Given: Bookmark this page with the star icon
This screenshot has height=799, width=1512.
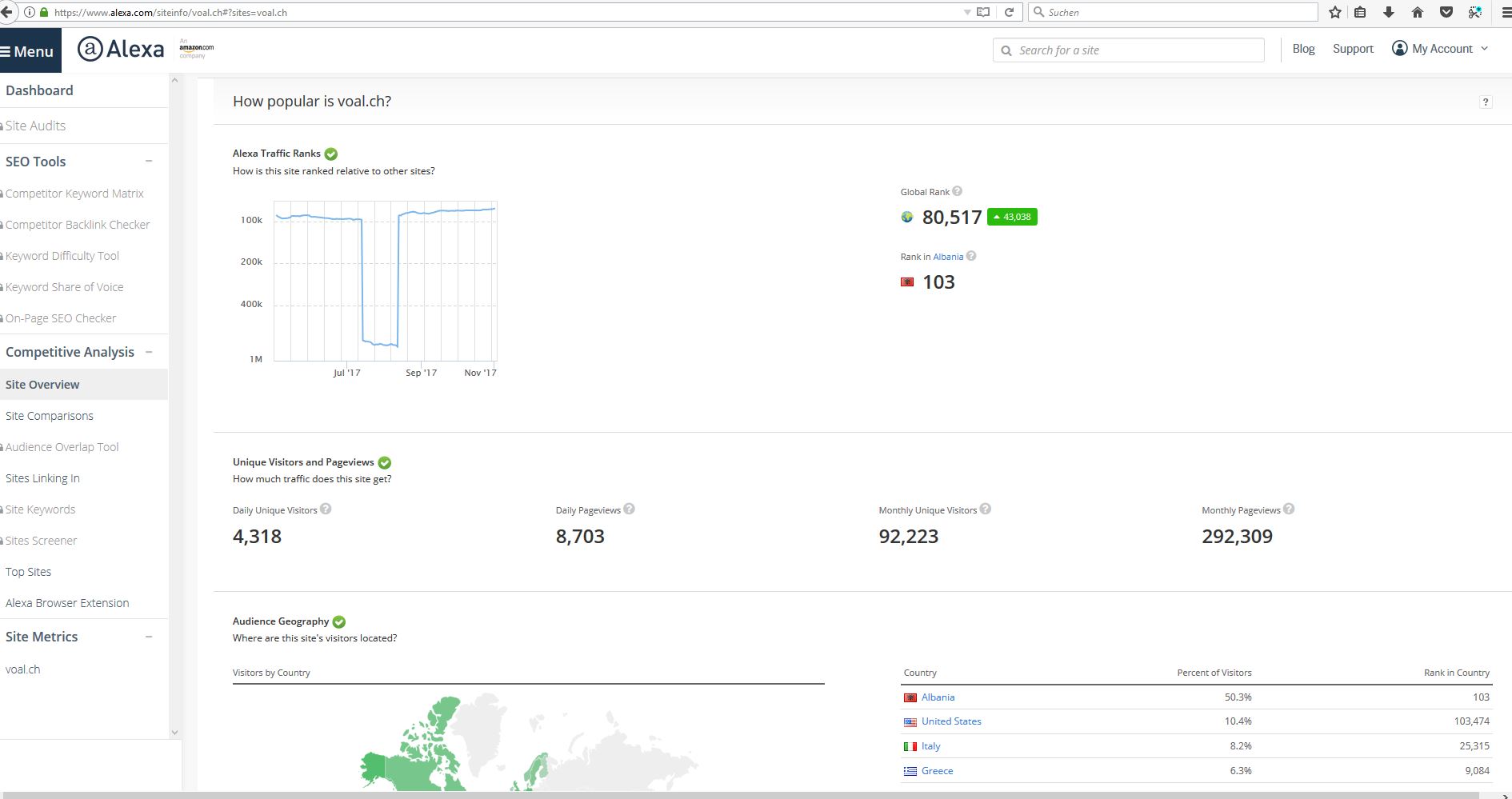Looking at the screenshot, I should click(1334, 12).
